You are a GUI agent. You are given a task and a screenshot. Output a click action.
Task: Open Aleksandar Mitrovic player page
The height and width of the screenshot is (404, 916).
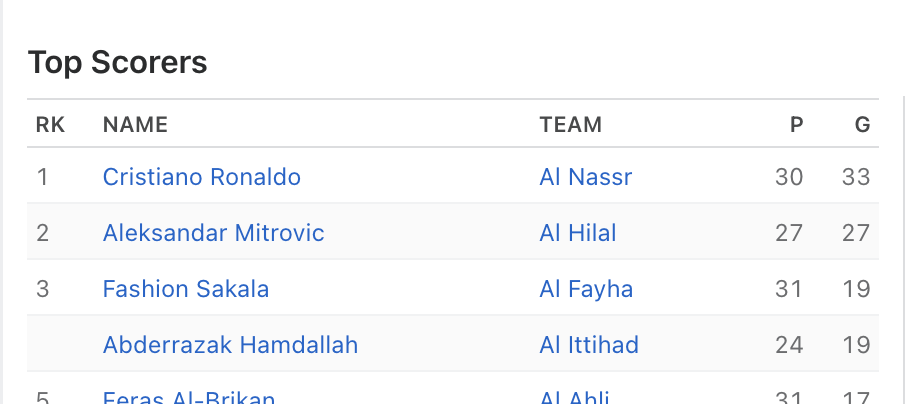click(x=213, y=233)
